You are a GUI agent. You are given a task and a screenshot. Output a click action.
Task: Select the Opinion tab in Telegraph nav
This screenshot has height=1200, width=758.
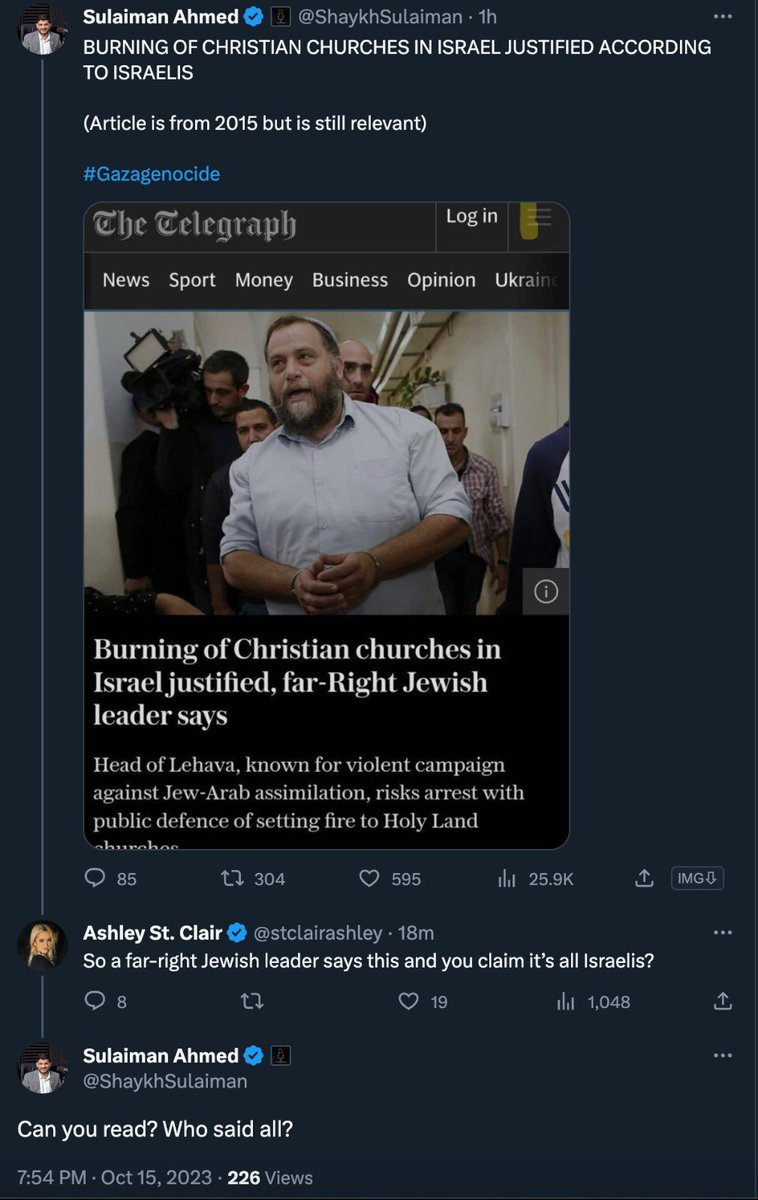440,281
